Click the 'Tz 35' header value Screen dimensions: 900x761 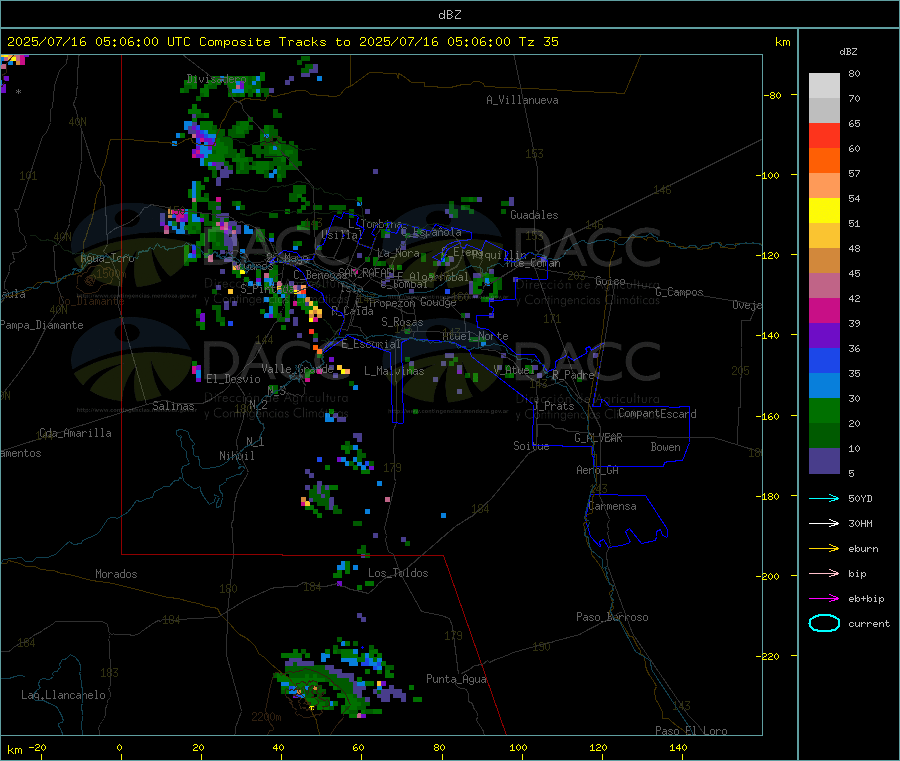click(x=538, y=42)
